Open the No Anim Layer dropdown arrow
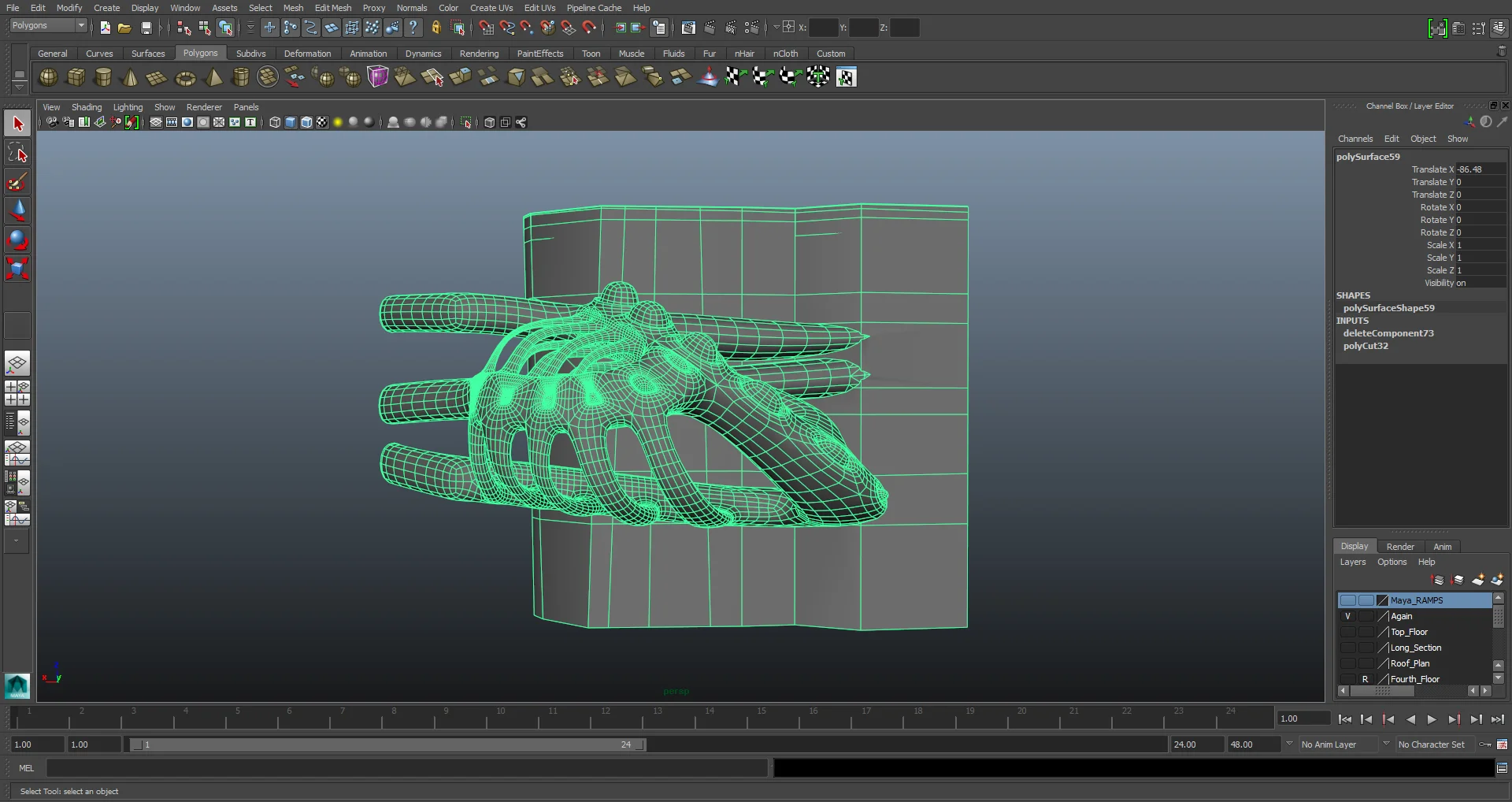The image size is (1512, 802). 1289,744
